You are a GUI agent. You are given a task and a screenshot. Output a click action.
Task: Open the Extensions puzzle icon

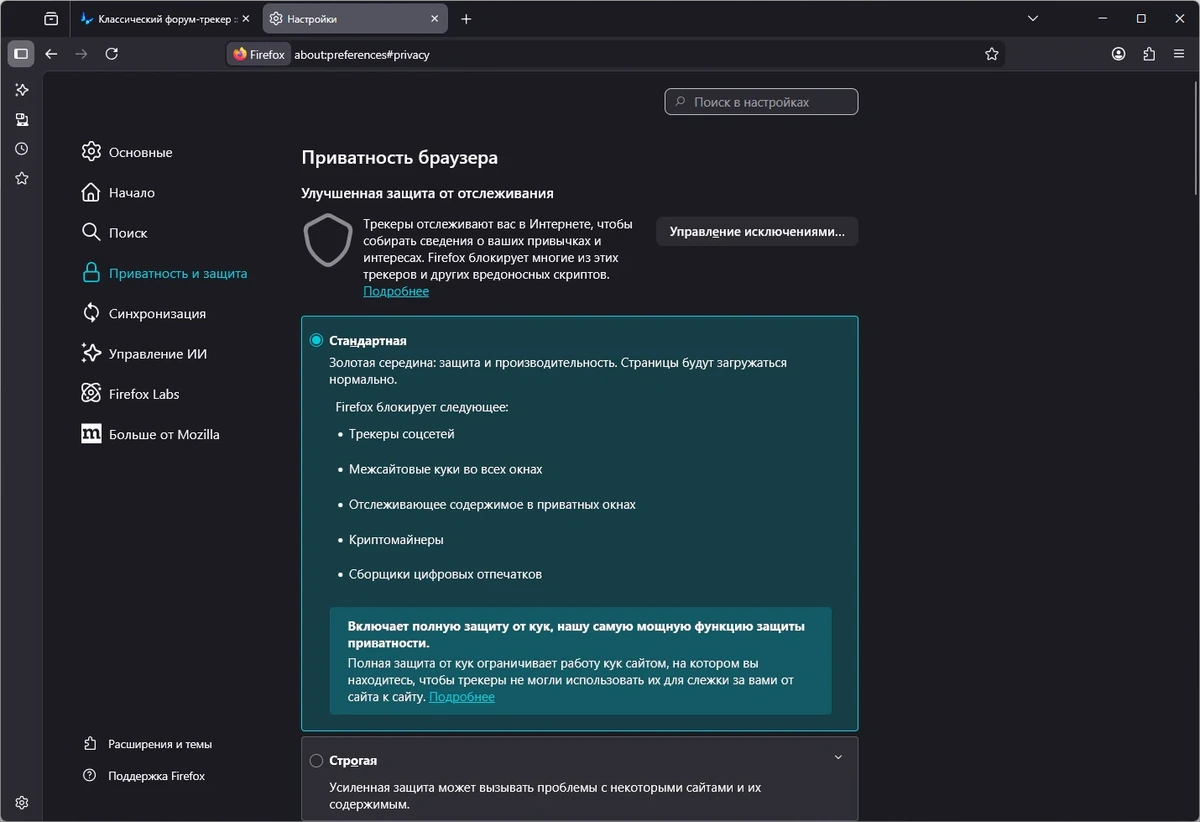(x=1149, y=54)
